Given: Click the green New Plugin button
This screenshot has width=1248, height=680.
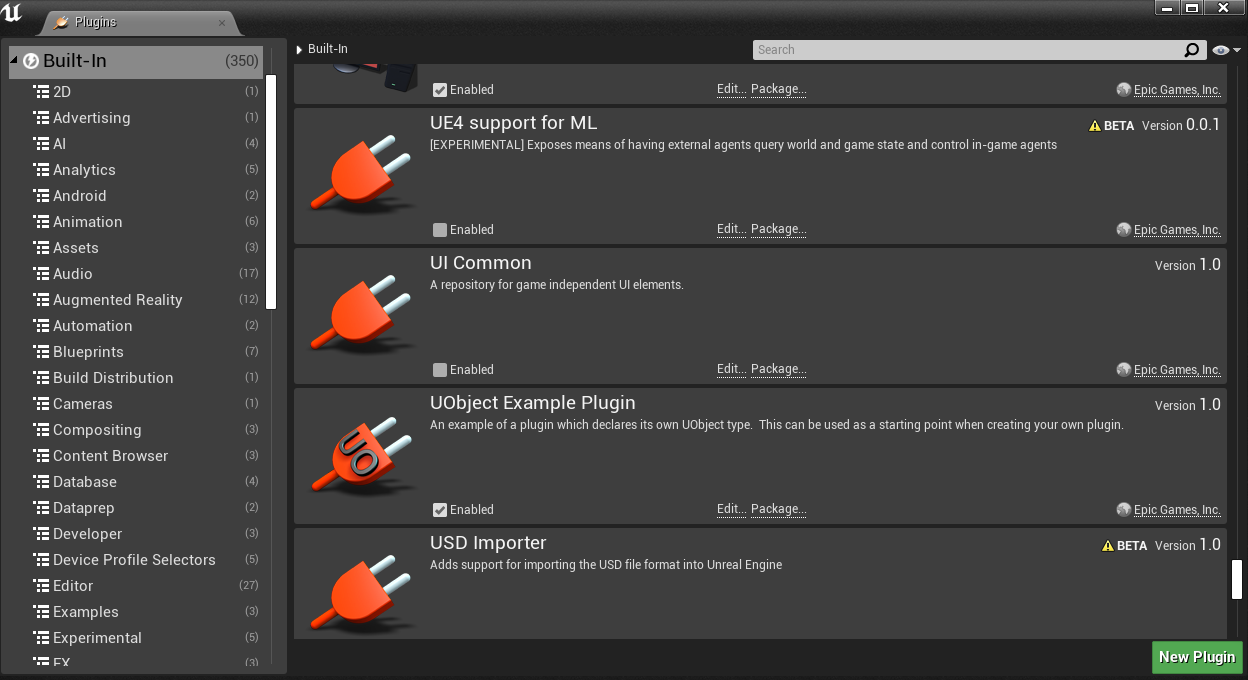Looking at the screenshot, I should click(x=1196, y=657).
